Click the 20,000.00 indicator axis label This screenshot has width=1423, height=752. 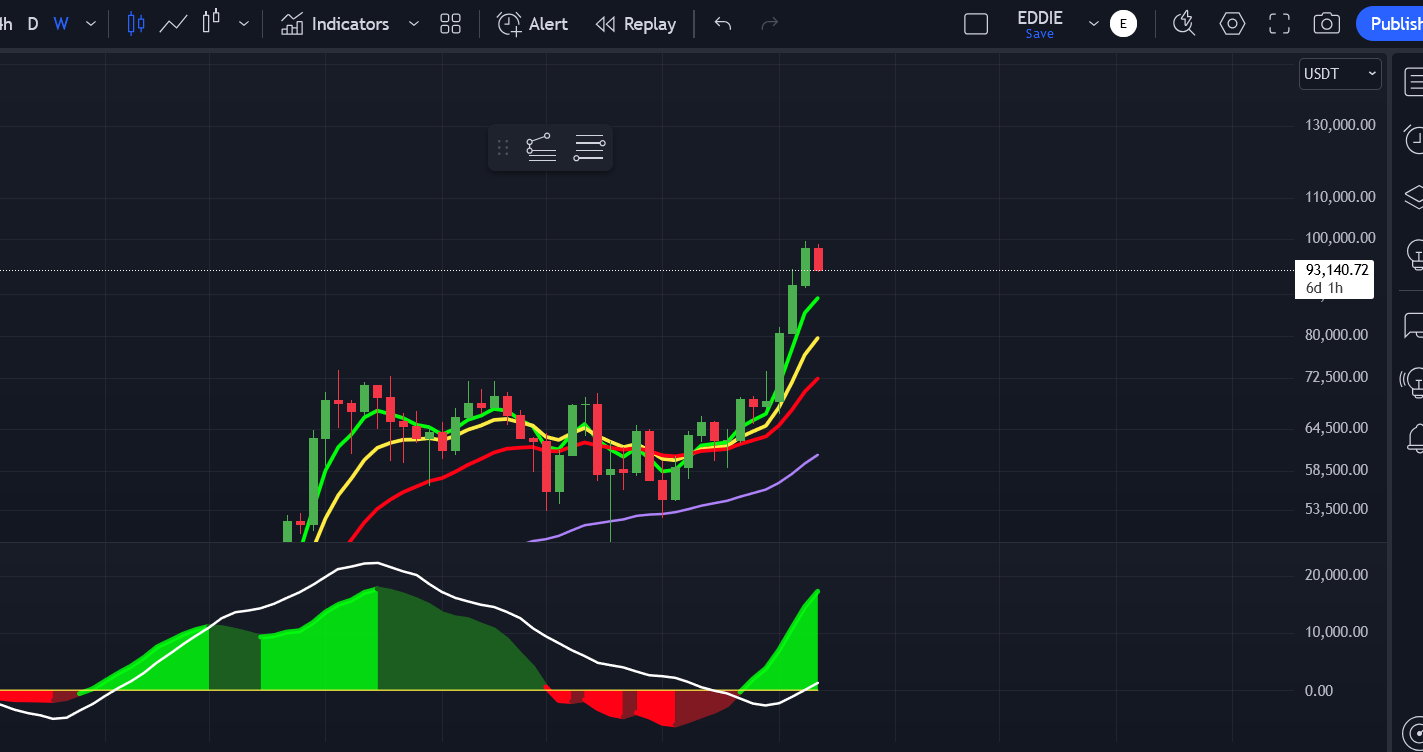click(1336, 575)
